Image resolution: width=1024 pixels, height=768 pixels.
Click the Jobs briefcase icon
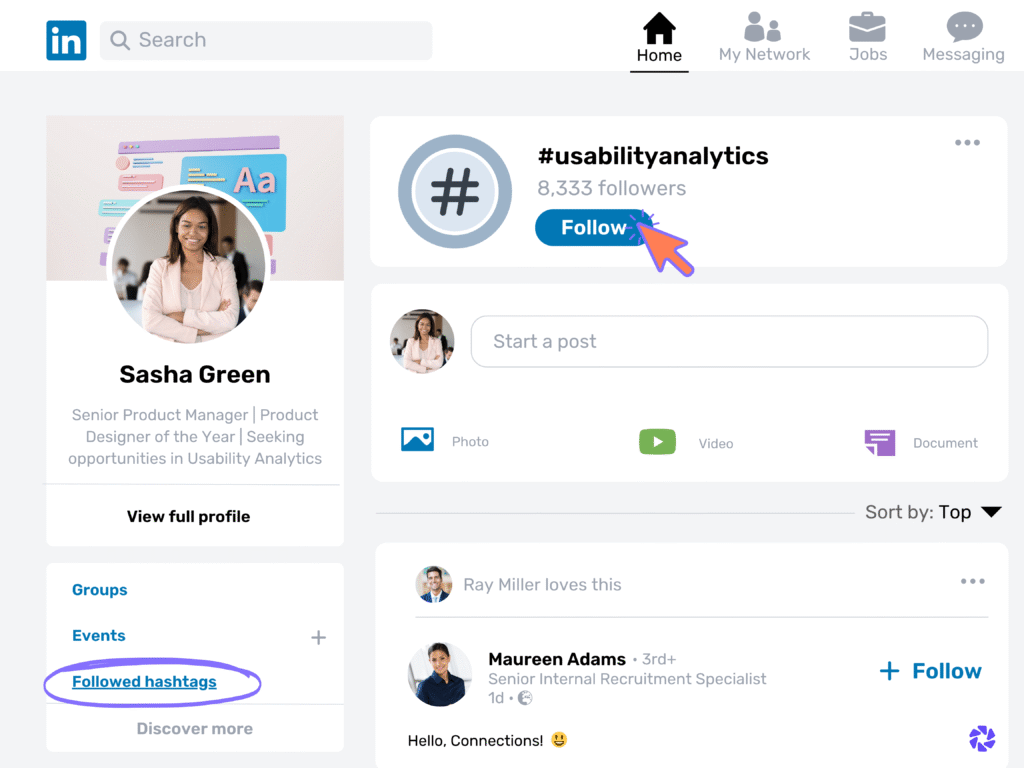coord(867,28)
